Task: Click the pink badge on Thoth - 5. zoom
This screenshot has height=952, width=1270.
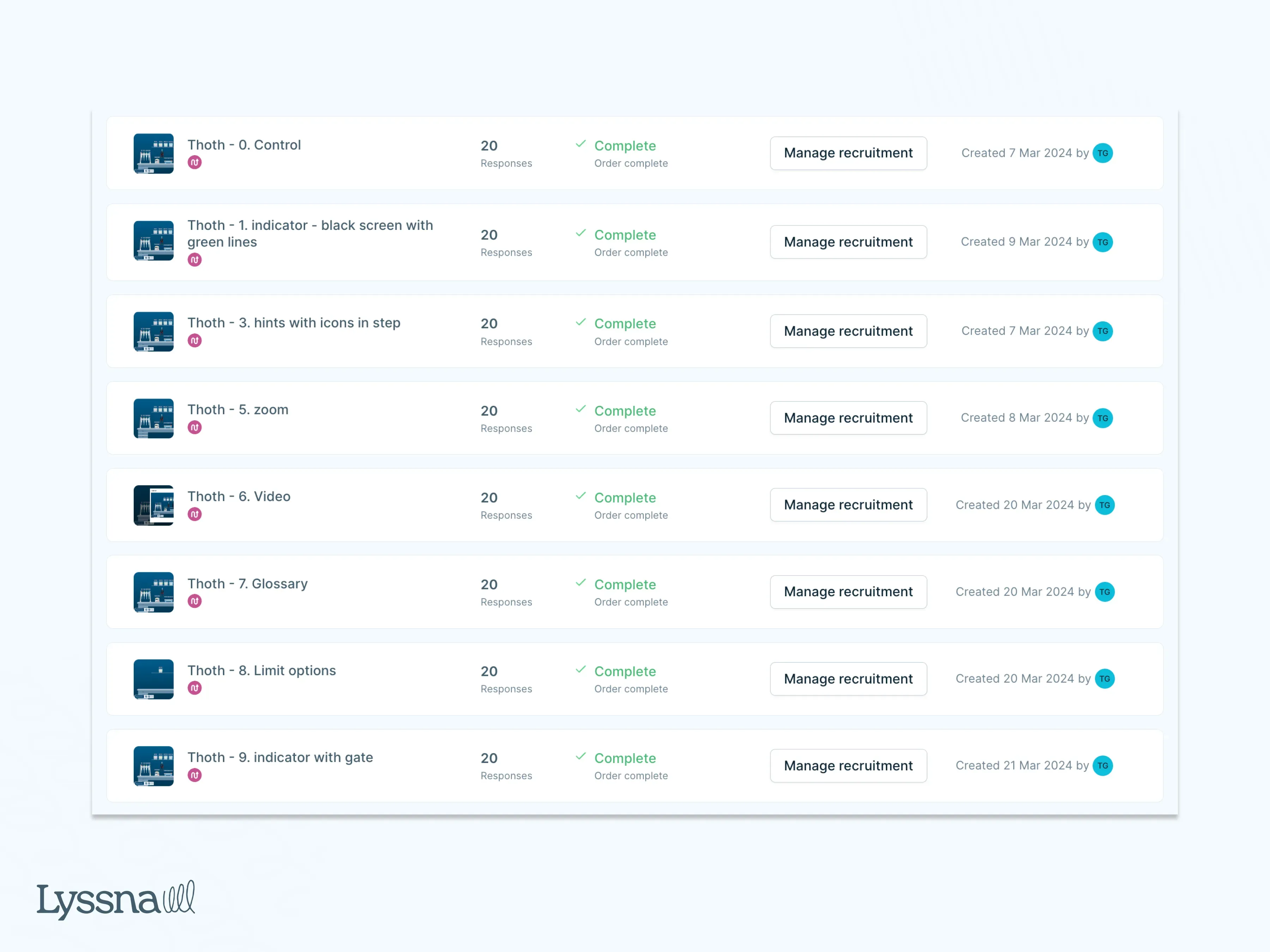Action: click(x=195, y=427)
